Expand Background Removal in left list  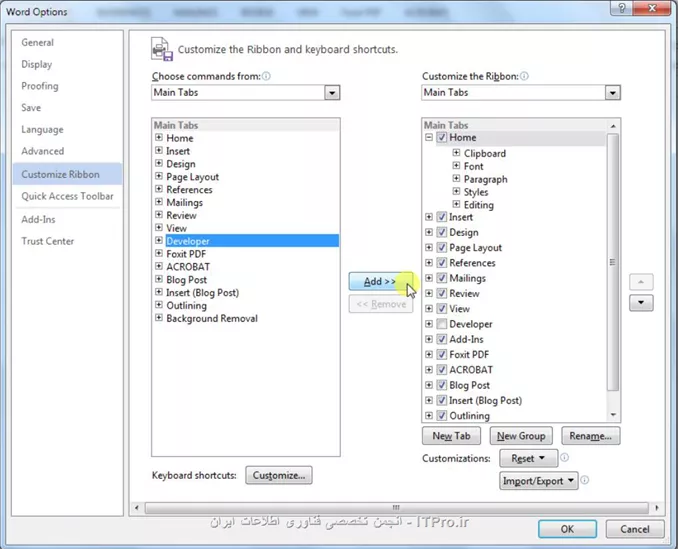click(159, 318)
